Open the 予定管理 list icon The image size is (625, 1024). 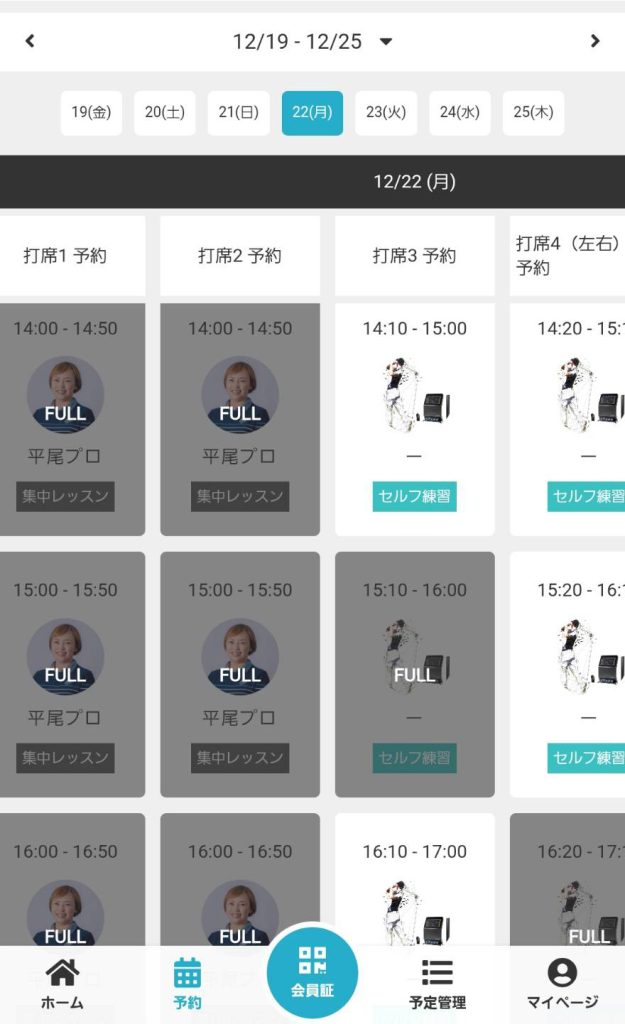[437, 983]
